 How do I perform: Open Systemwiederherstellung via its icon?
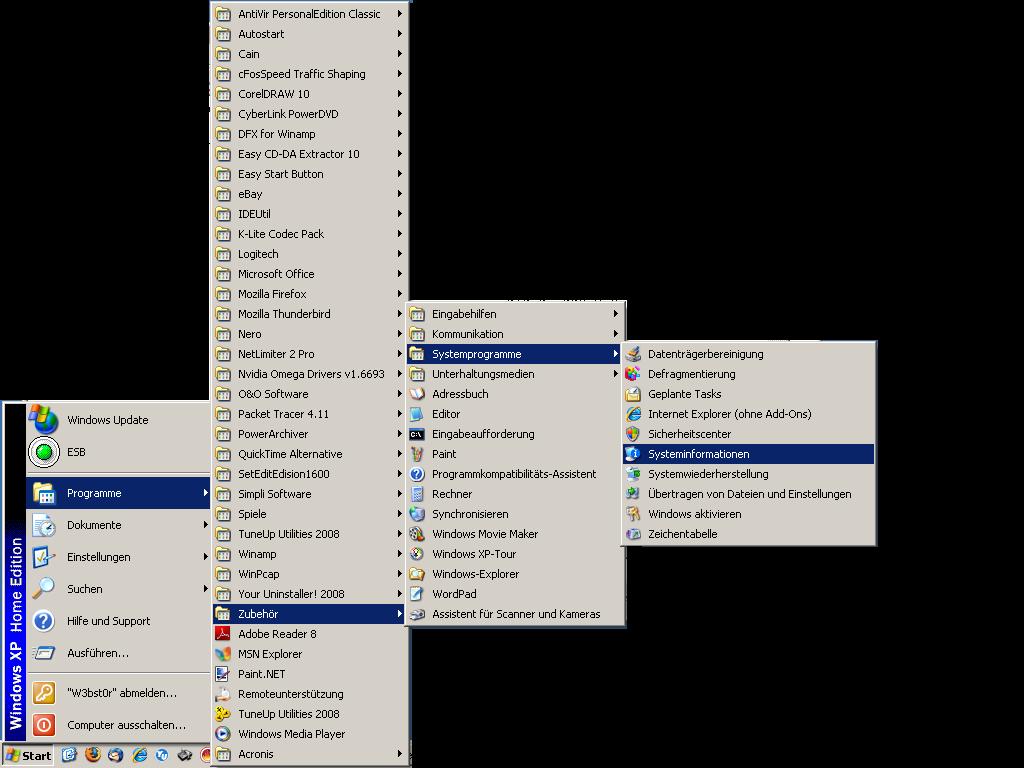coord(633,474)
